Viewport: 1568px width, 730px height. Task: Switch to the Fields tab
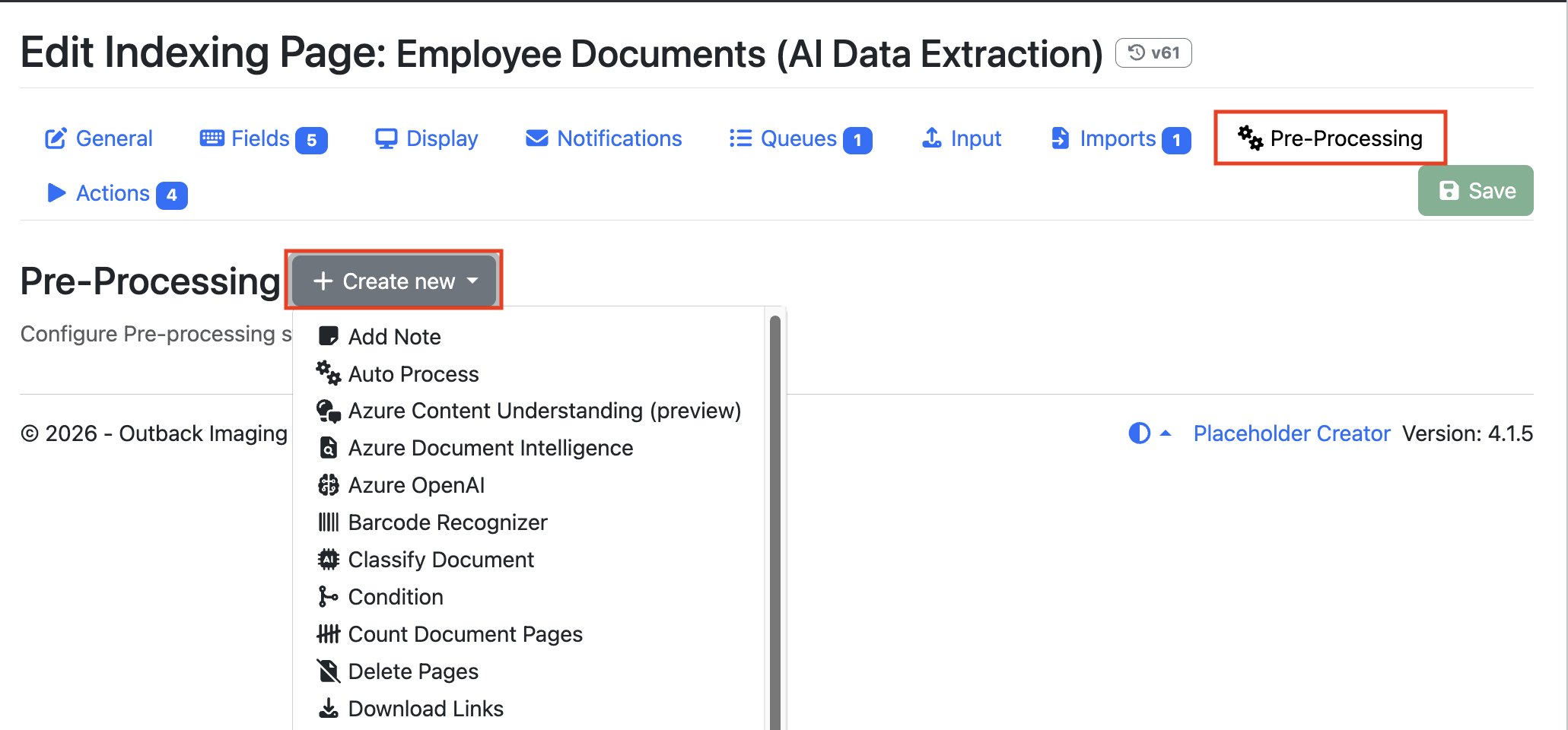click(x=263, y=138)
